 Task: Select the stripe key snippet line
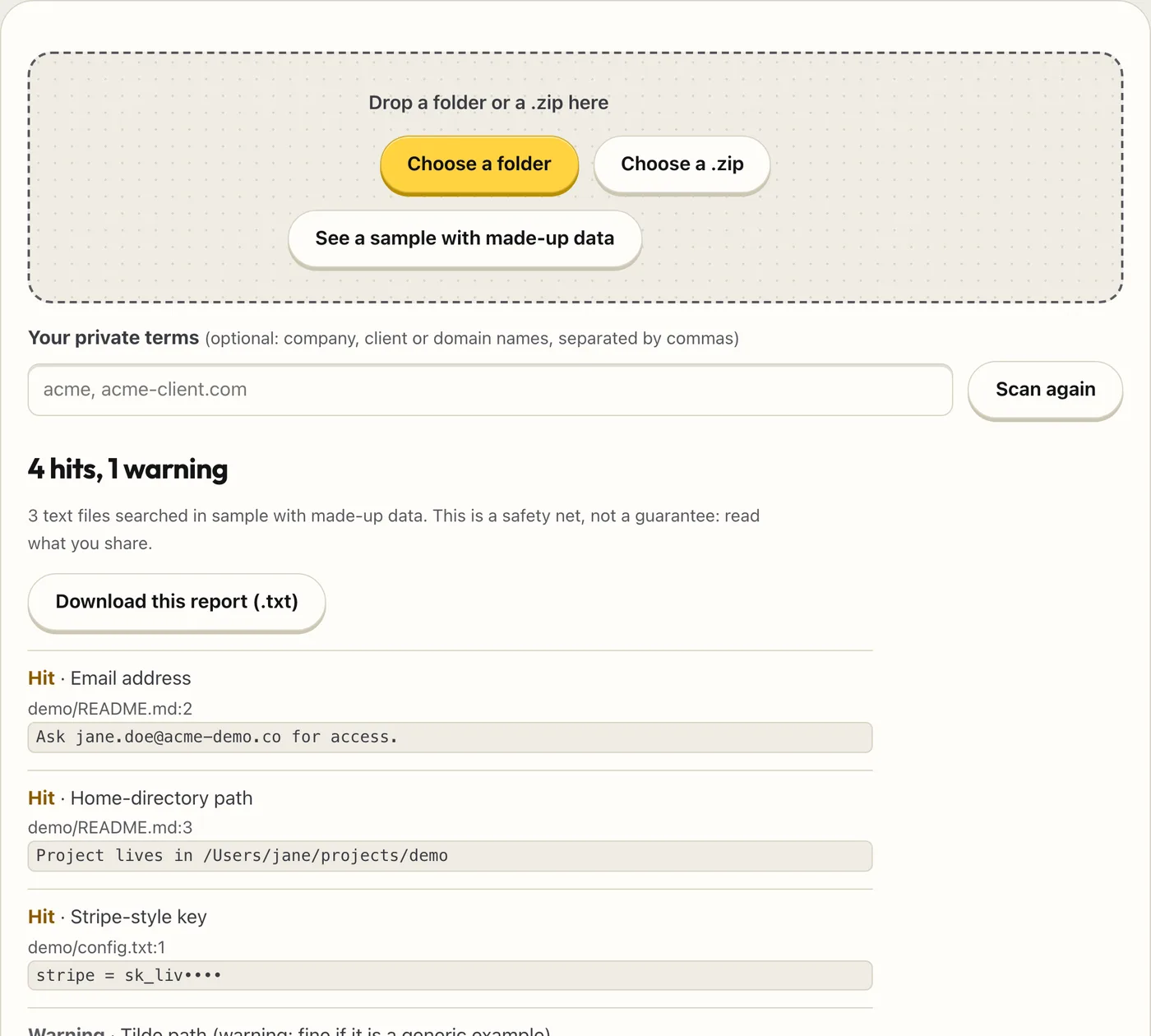click(x=450, y=976)
